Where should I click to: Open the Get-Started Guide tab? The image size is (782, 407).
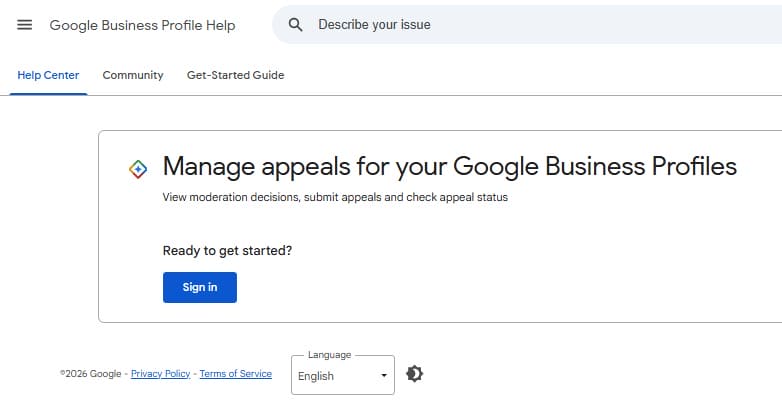pyautogui.click(x=235, y=75)
